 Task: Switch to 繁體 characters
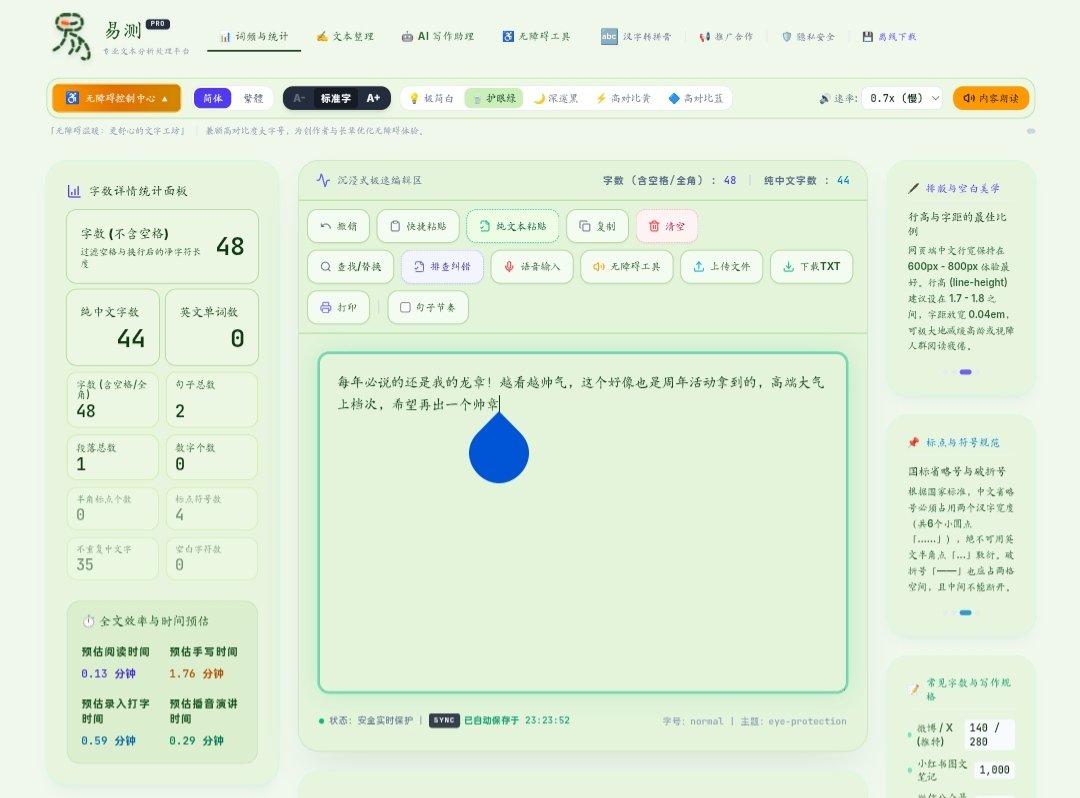[x=253, y=98]
